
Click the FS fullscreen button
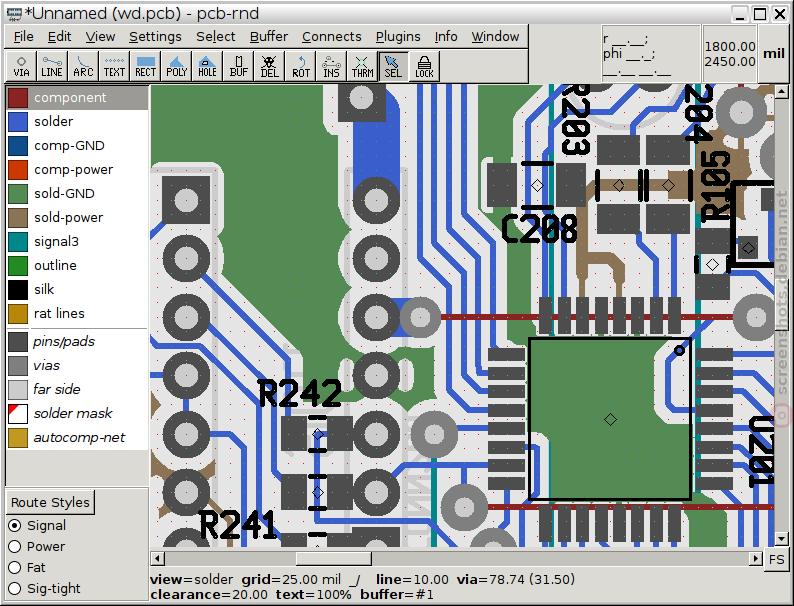point(776,560)
